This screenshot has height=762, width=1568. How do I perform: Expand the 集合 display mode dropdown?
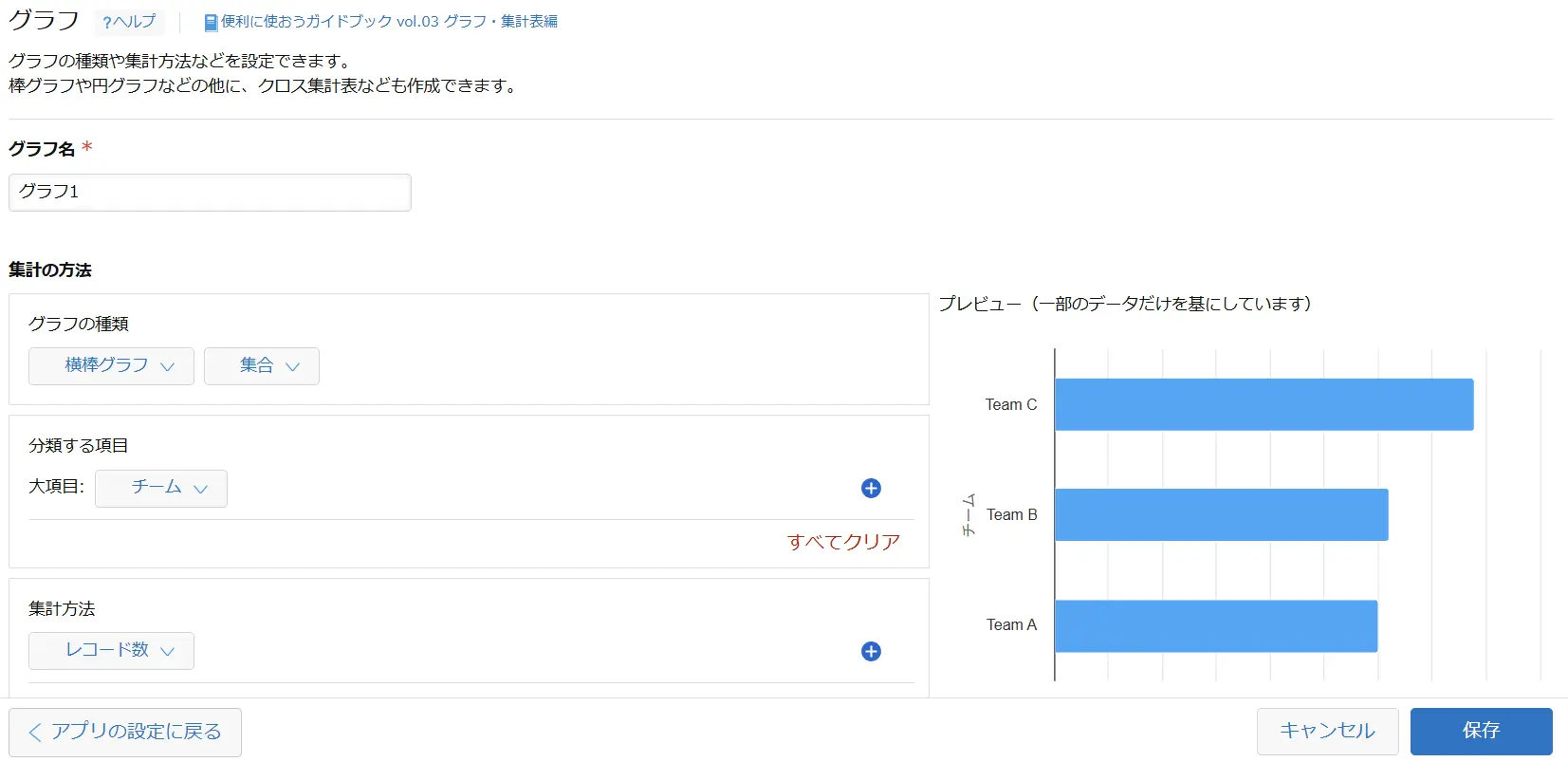pyautogui.click(x=261, y=366)
